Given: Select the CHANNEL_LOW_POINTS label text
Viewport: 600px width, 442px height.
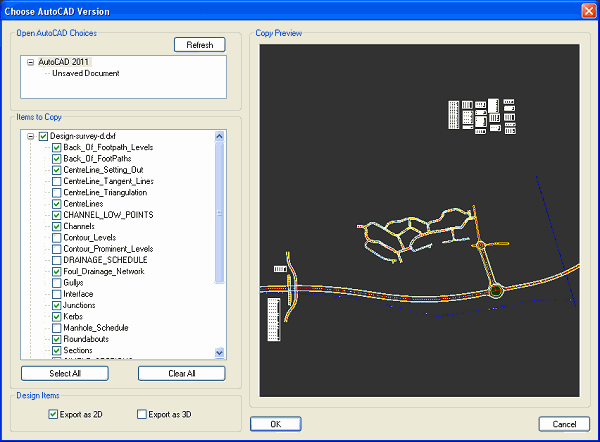Looking at the screenshot, I should 108,215.
